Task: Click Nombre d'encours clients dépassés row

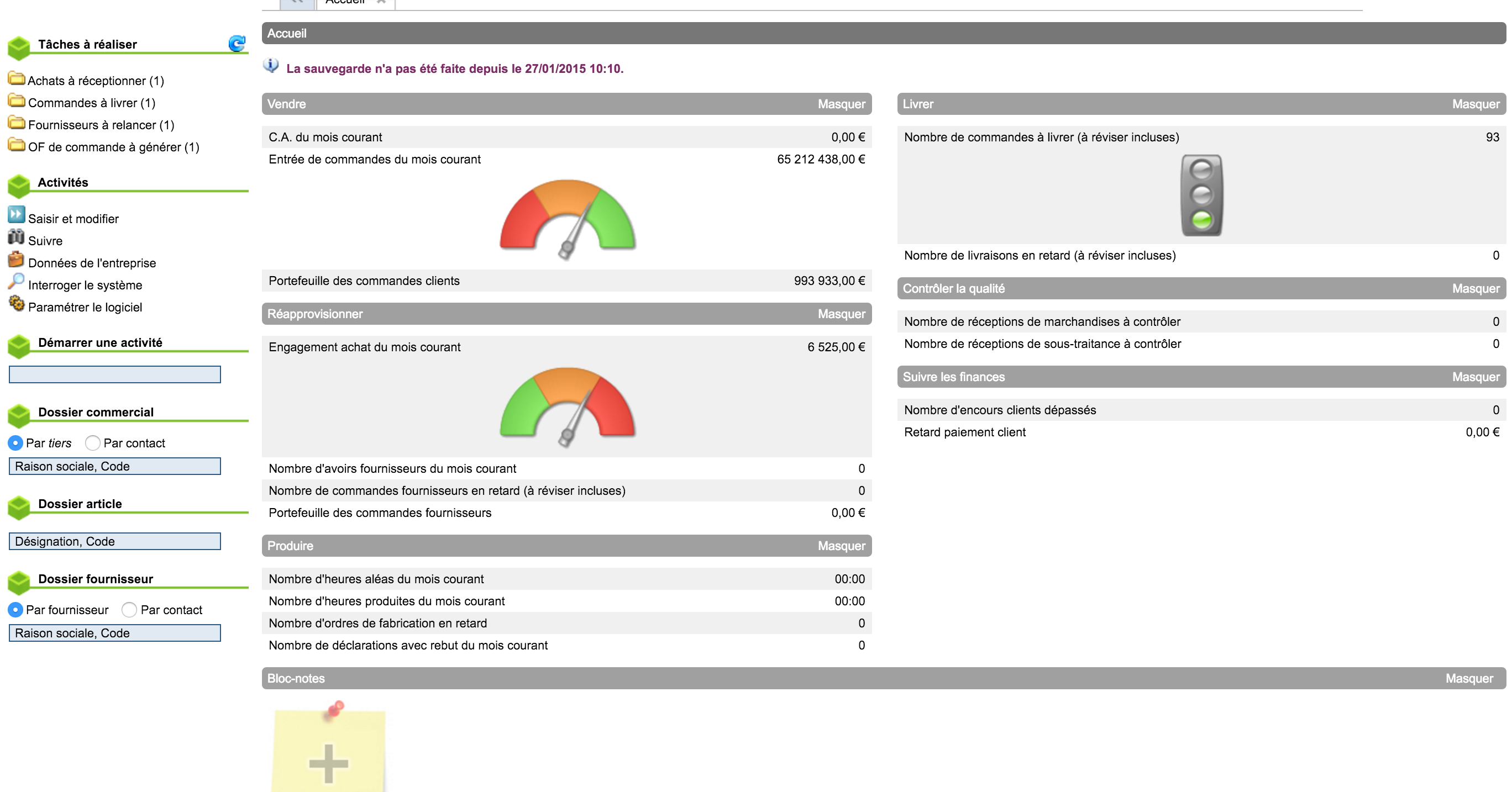Action: 1201,410
